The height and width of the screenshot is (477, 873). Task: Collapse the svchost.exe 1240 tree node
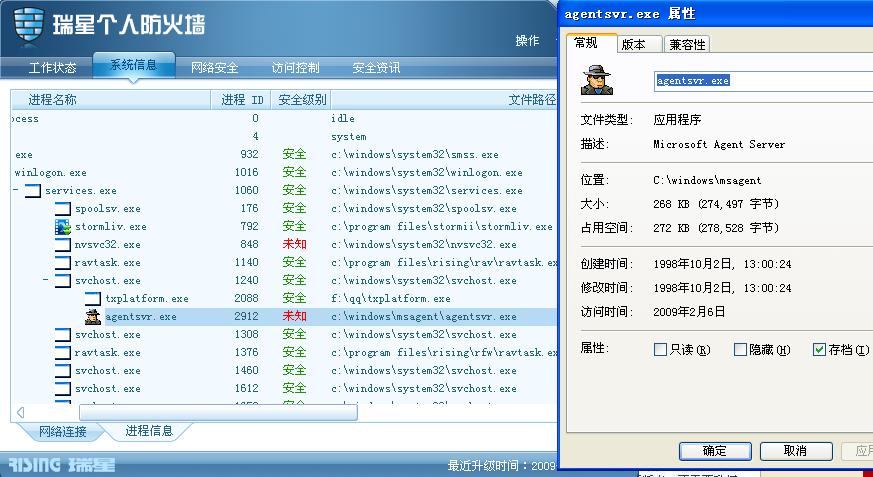[x=46, y=280]
